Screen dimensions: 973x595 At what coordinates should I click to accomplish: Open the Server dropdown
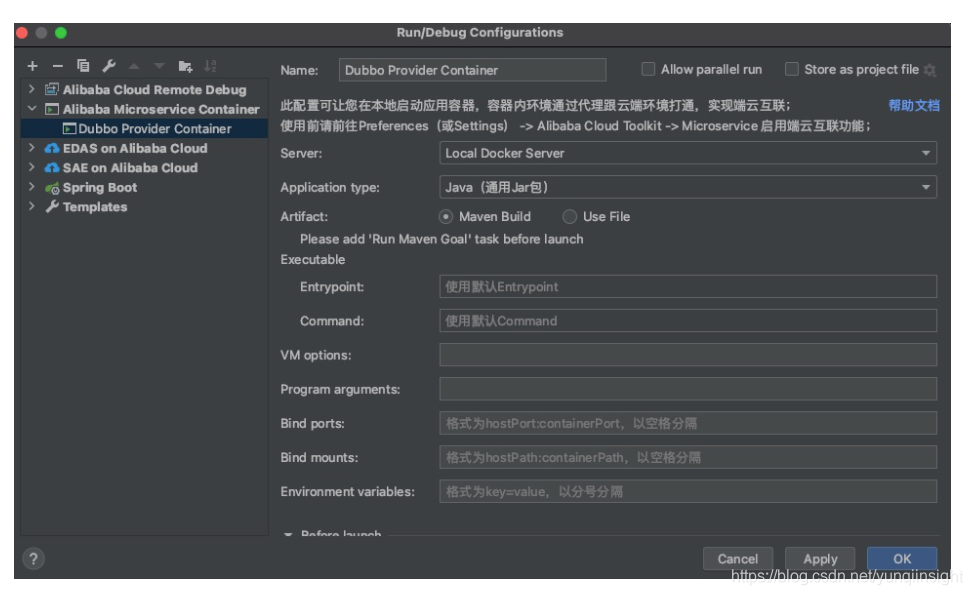click(688, 153)
